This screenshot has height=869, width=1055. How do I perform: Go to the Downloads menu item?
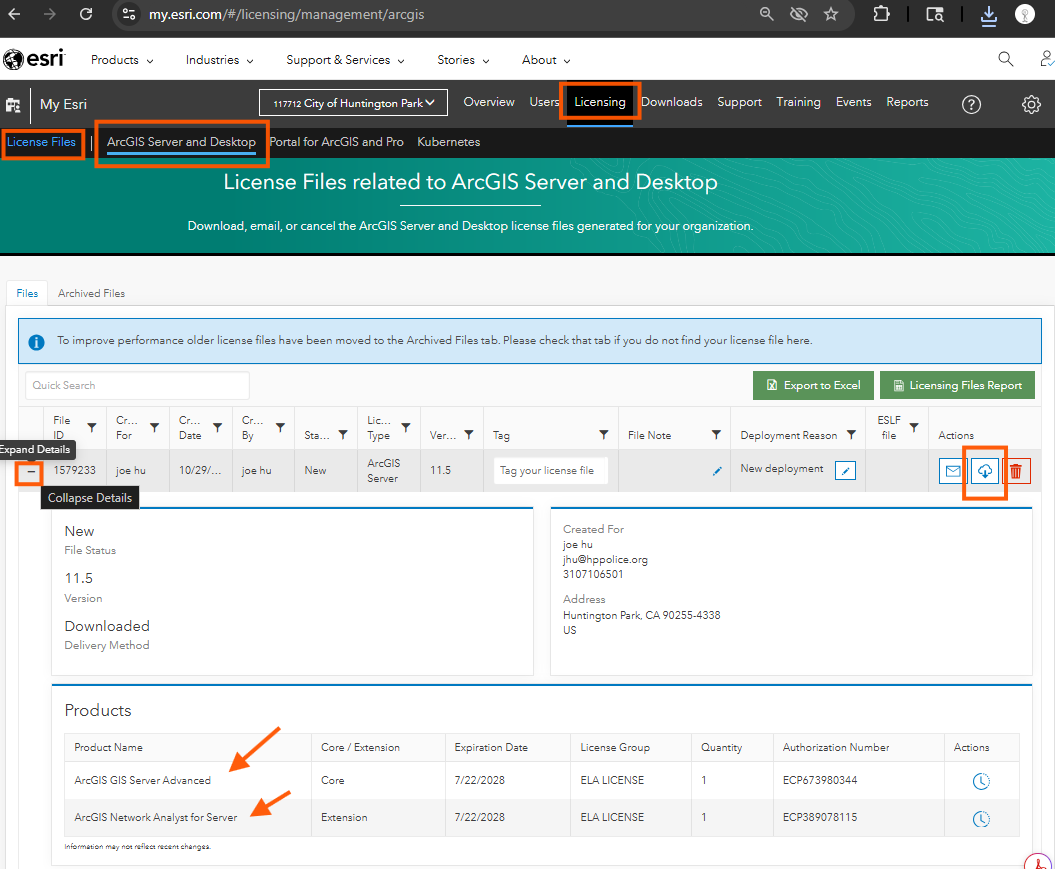[x=671, y=102]
